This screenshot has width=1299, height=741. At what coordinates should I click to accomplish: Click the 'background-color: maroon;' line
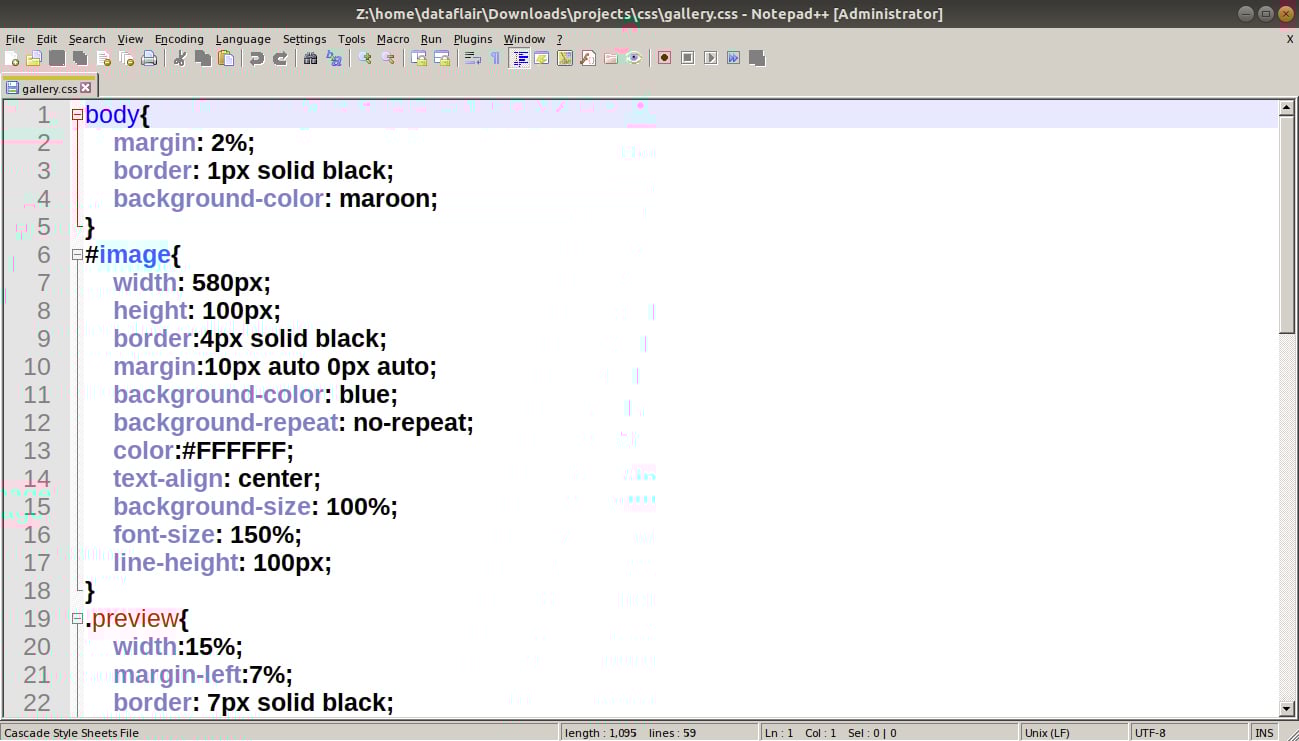point(276,199)
